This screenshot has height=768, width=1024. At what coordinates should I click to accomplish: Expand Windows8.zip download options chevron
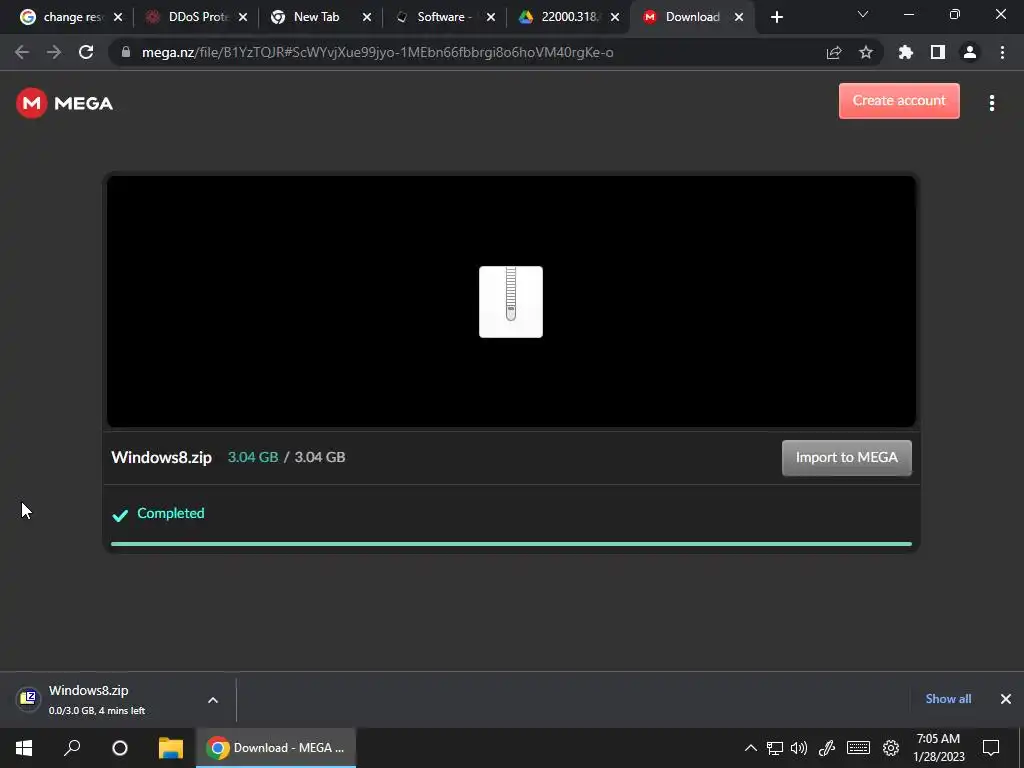[x=213, y=700]
